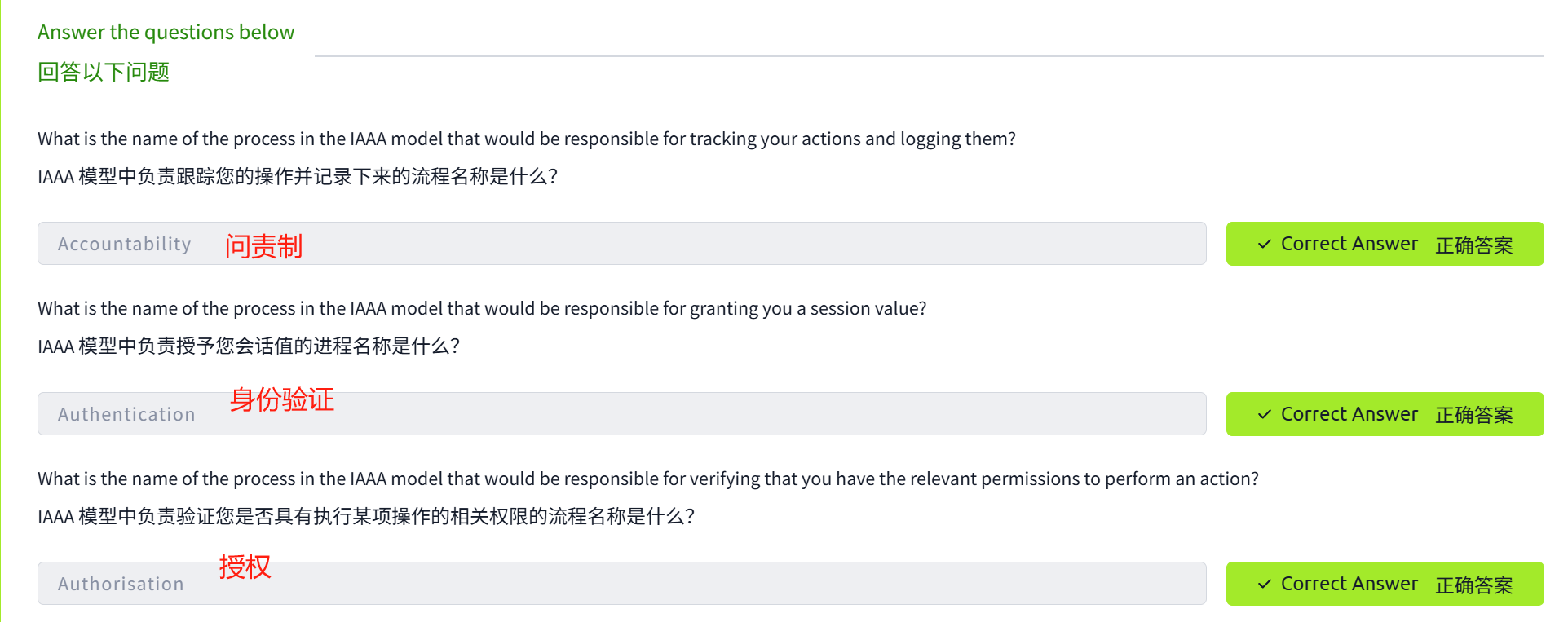Click the Authorisation answer input field
Screen dimensions: 1568x622
[x=620, y=584]
